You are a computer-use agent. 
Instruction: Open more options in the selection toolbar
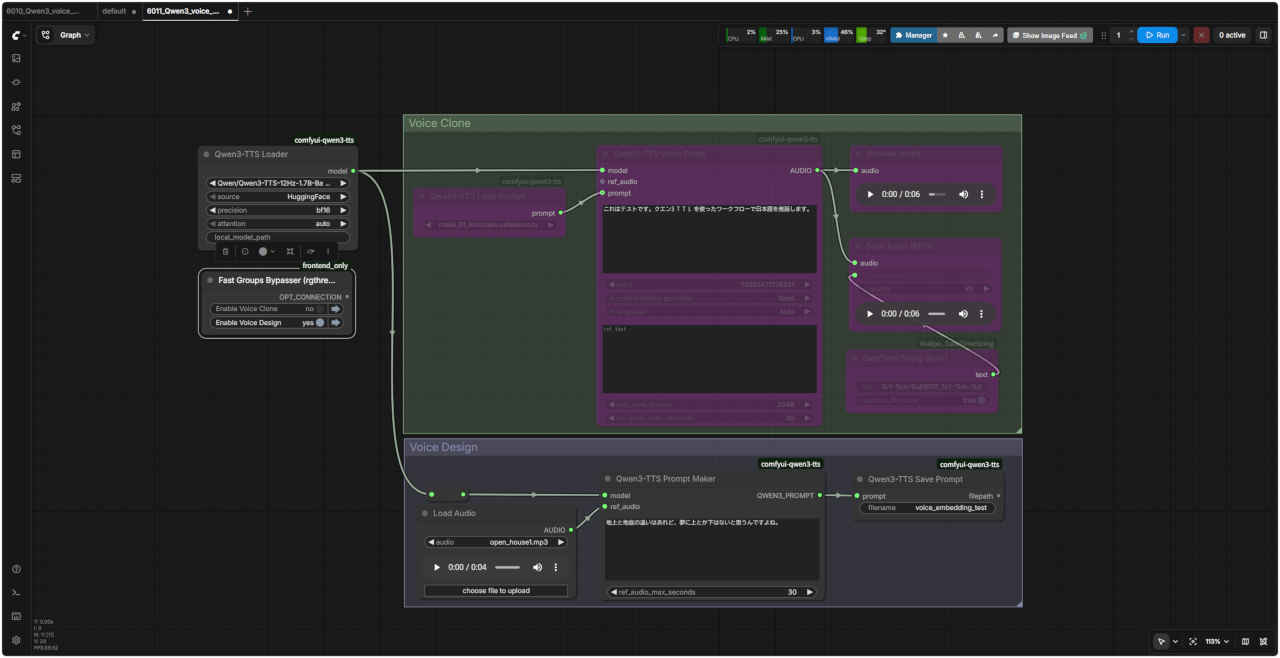(328, 251)
